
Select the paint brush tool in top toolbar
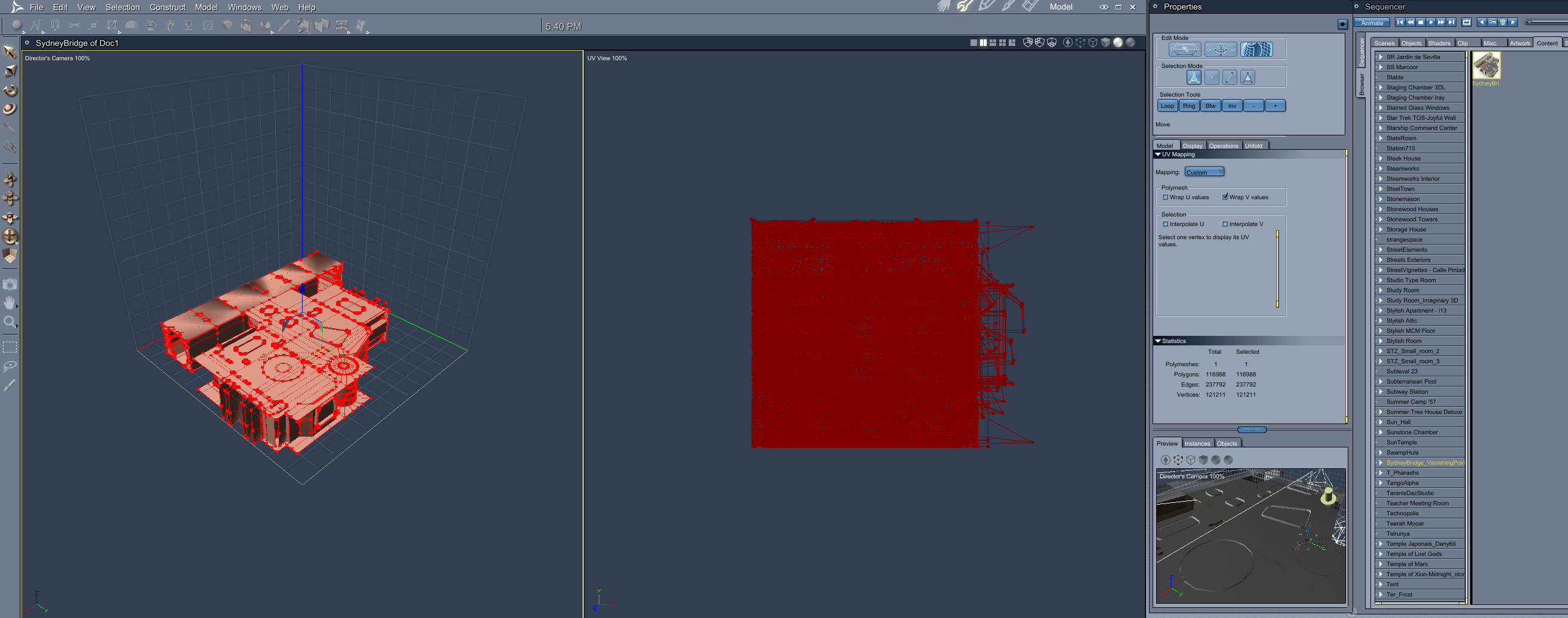(284, 26)
